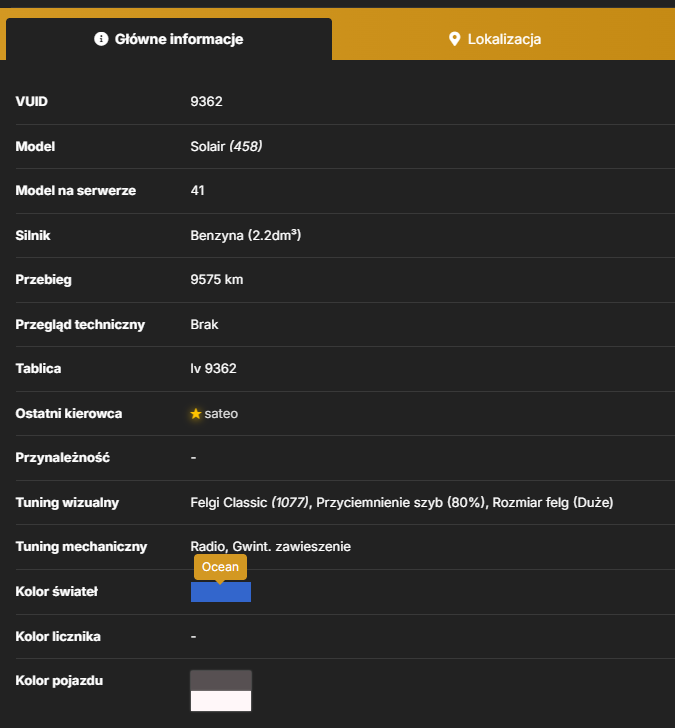The image size is (675, 728).
Task: Click the Tablica row label
Action: coord(39,369)
